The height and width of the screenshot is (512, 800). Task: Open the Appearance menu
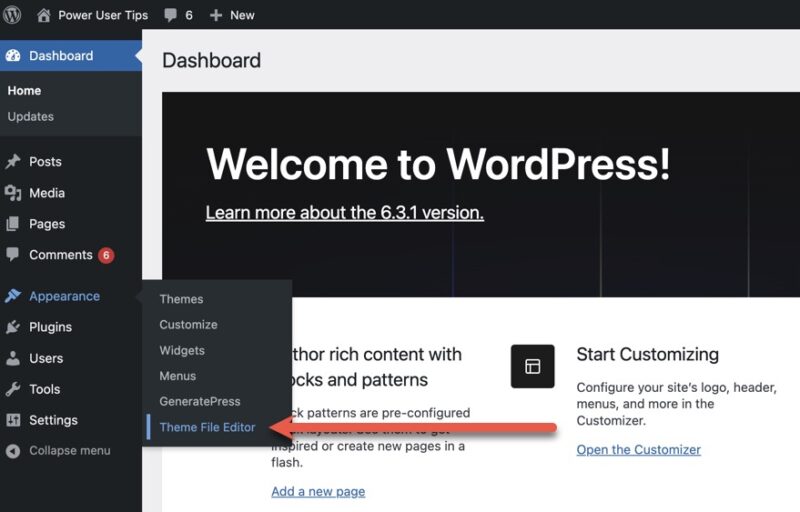coord(64,296)
